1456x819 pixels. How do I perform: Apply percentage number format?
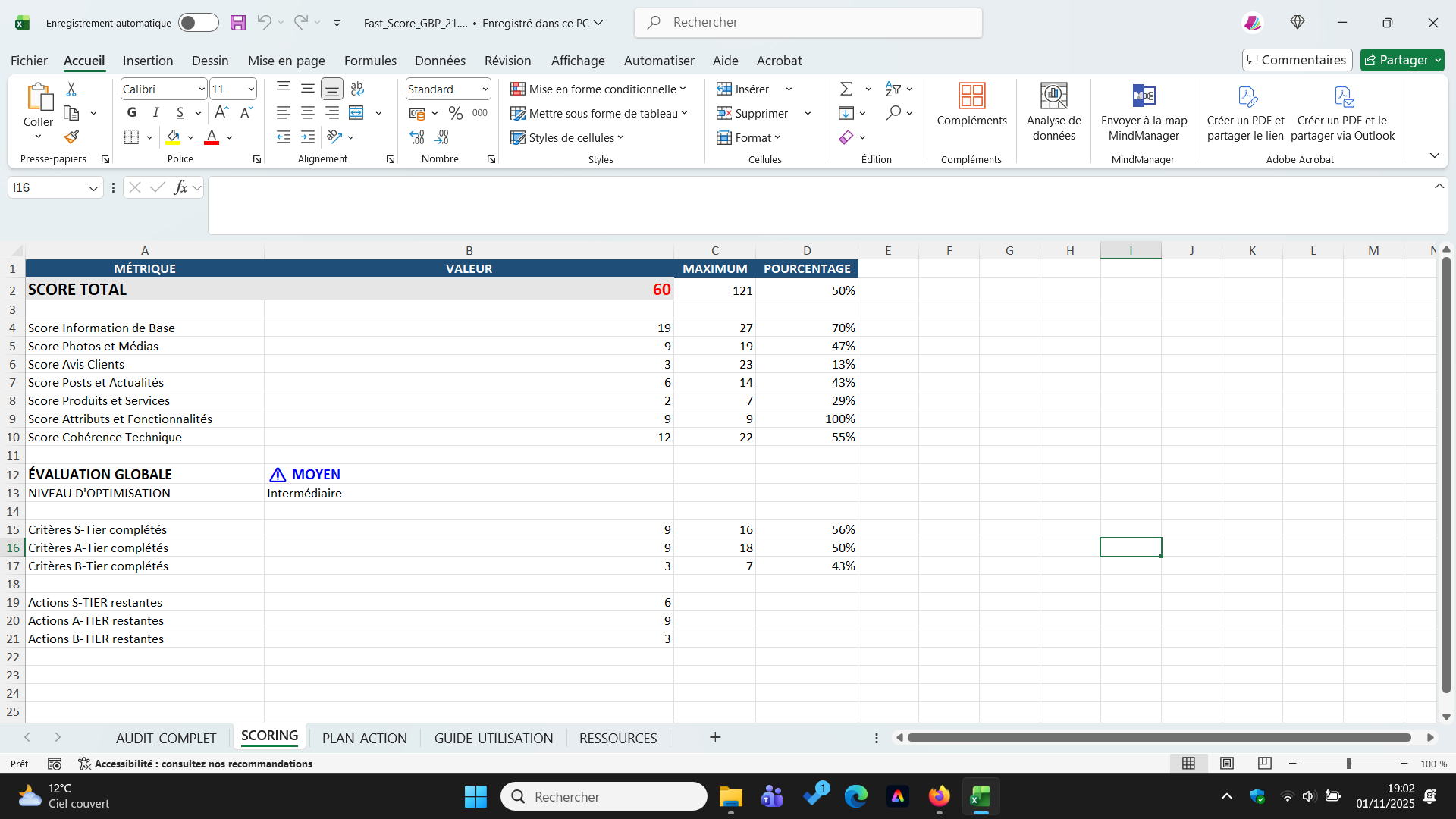455,112
